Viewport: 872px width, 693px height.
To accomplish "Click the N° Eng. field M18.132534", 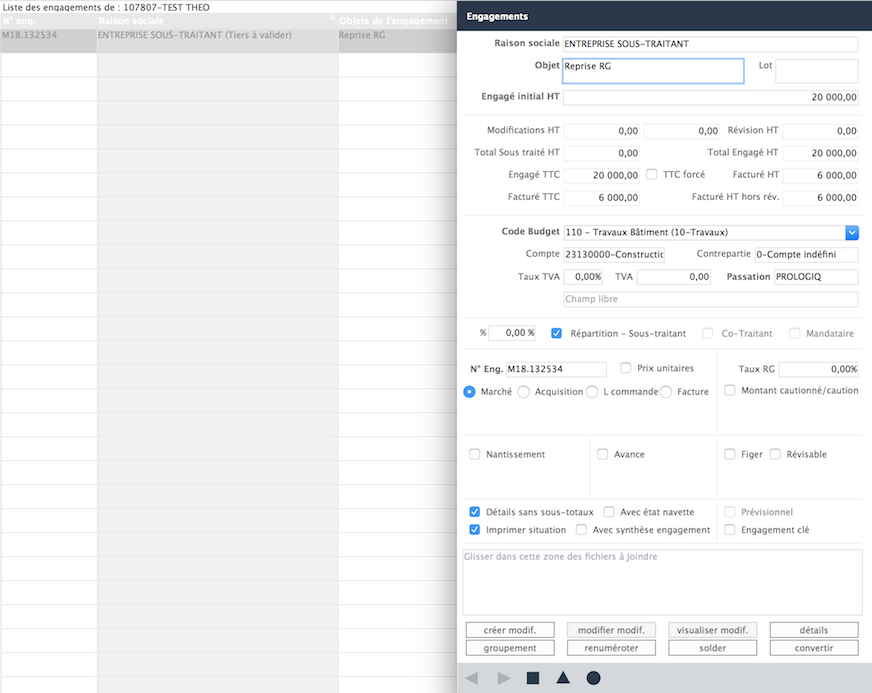I will pos(556,369).
